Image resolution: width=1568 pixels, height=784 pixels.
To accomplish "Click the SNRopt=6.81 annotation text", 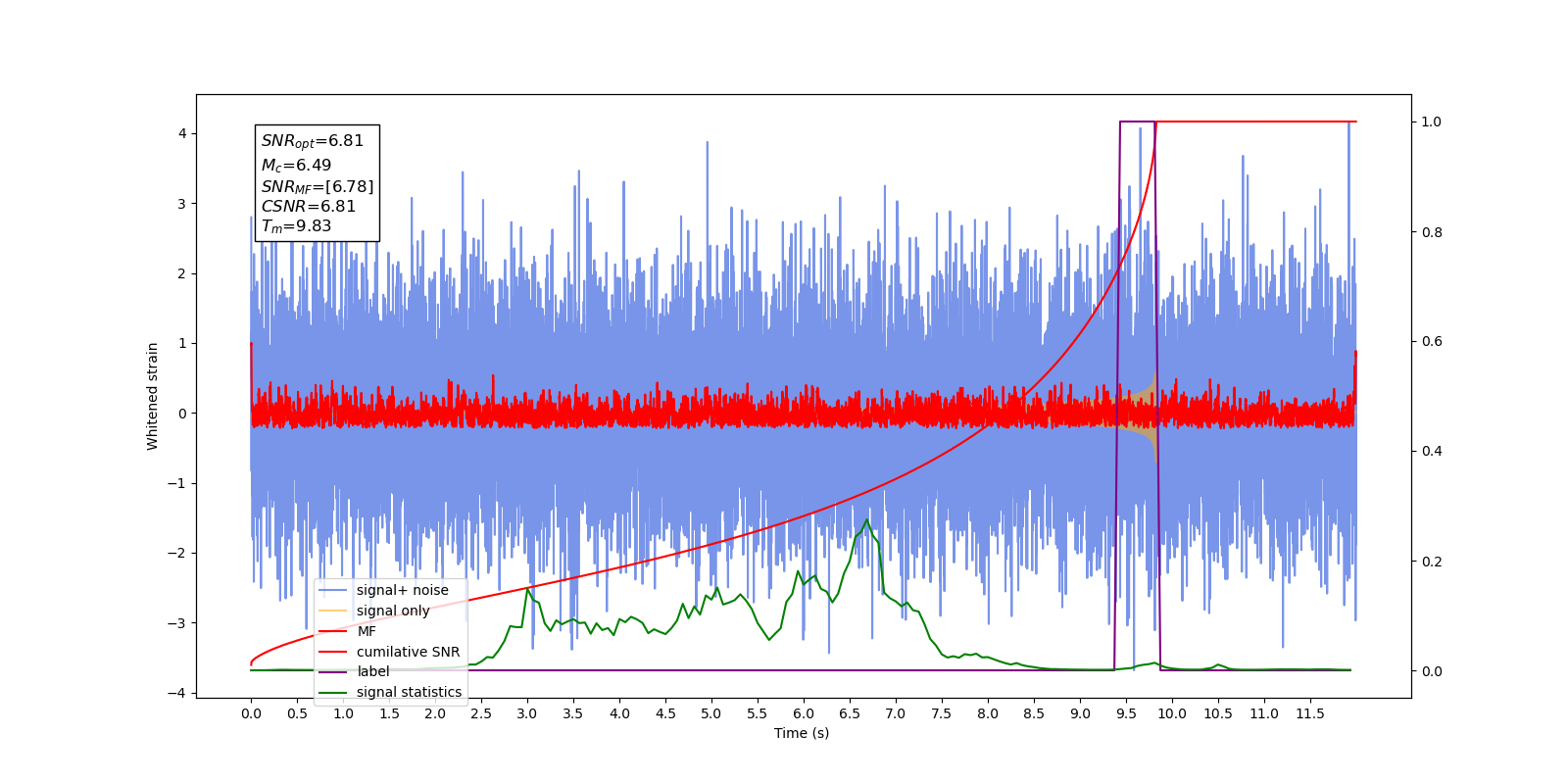I will [x=313, y=141].
